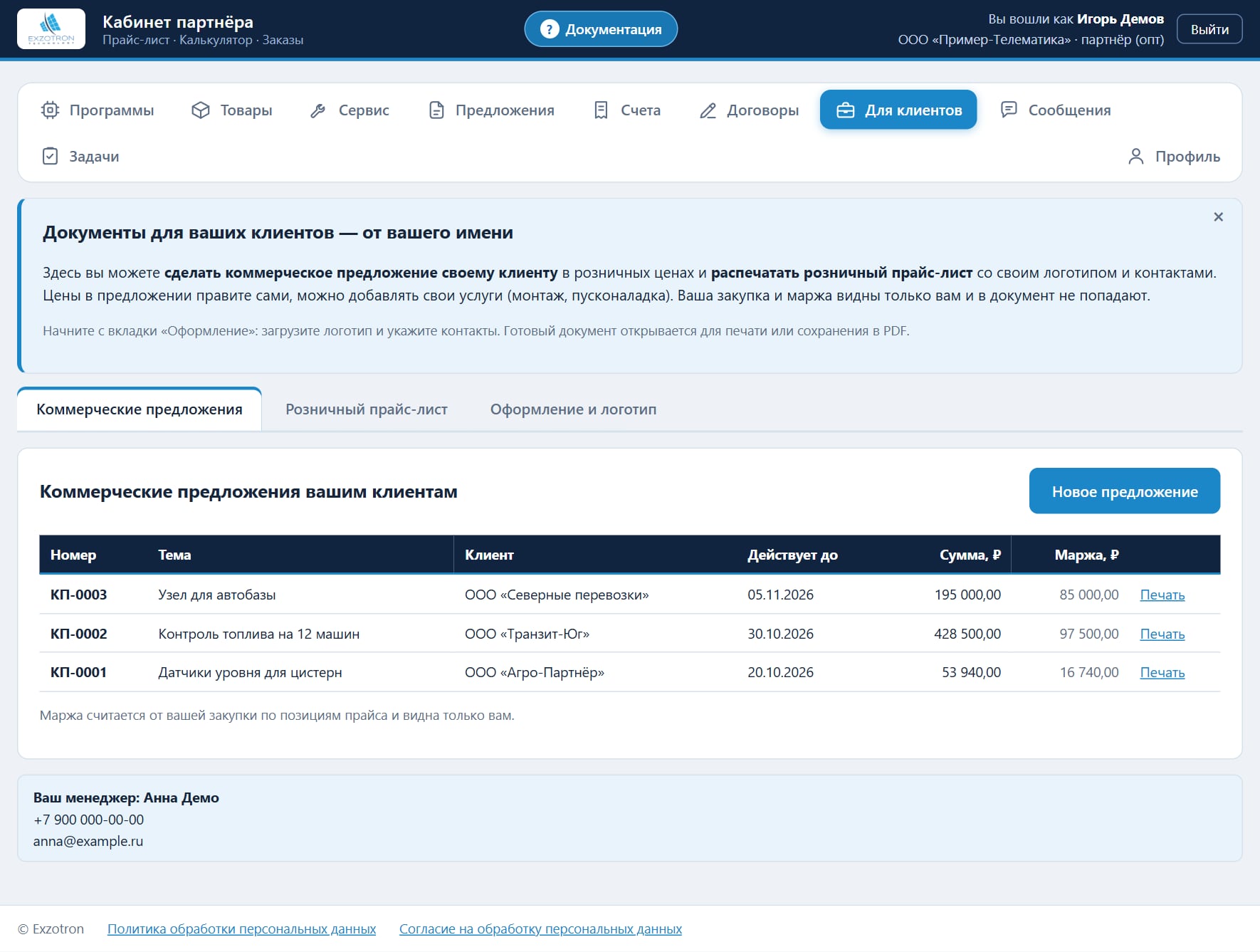Viewport: 1260px width, 952px height.
Task: Click the topic Датчики уровня для цистерн
Action: 250,672
